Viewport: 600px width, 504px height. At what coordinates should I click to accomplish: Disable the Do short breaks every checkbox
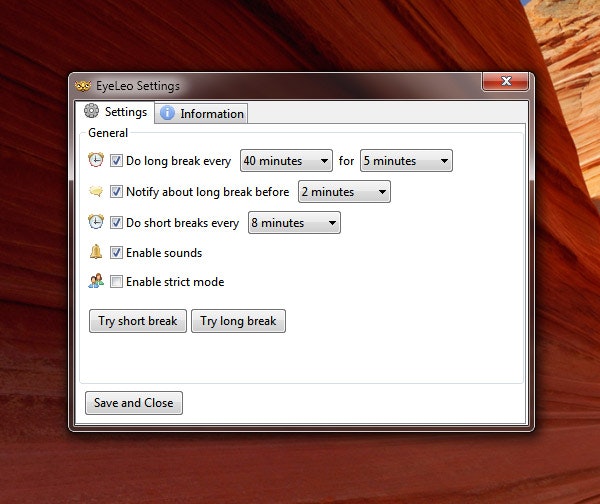point(116,222)
